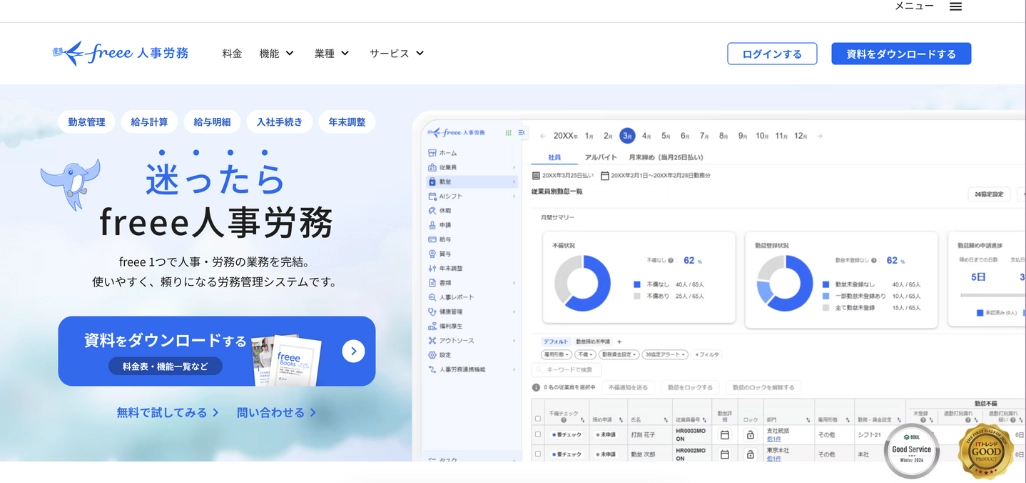Click the 36協定設定 button
This screenshot has width=1026, height=483.
[989, 194]
